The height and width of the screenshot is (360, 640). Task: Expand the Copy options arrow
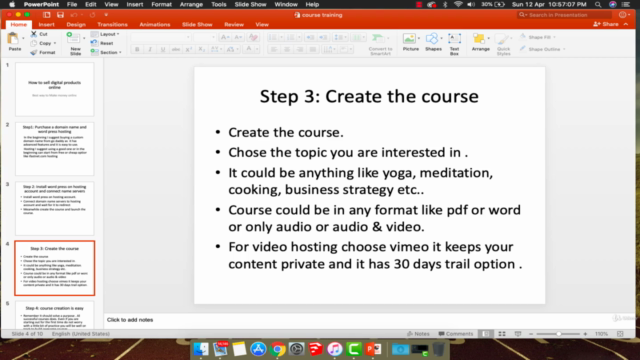click(x=55, y=43)
